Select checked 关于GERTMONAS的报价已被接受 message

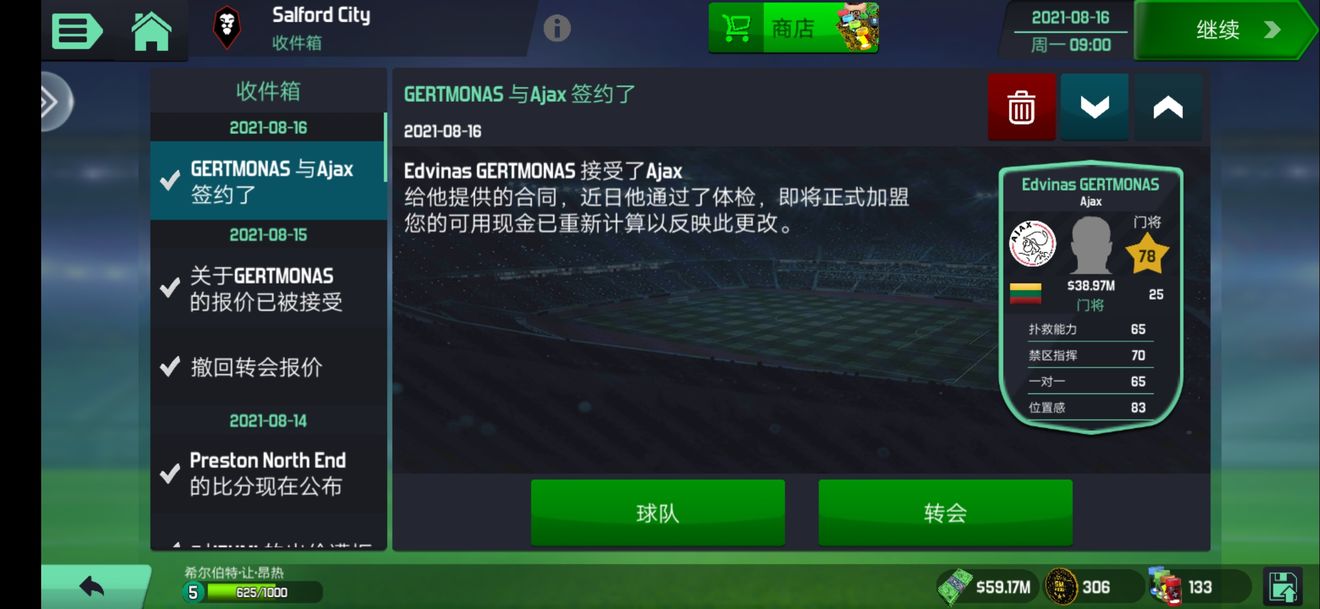coord(268,288)
